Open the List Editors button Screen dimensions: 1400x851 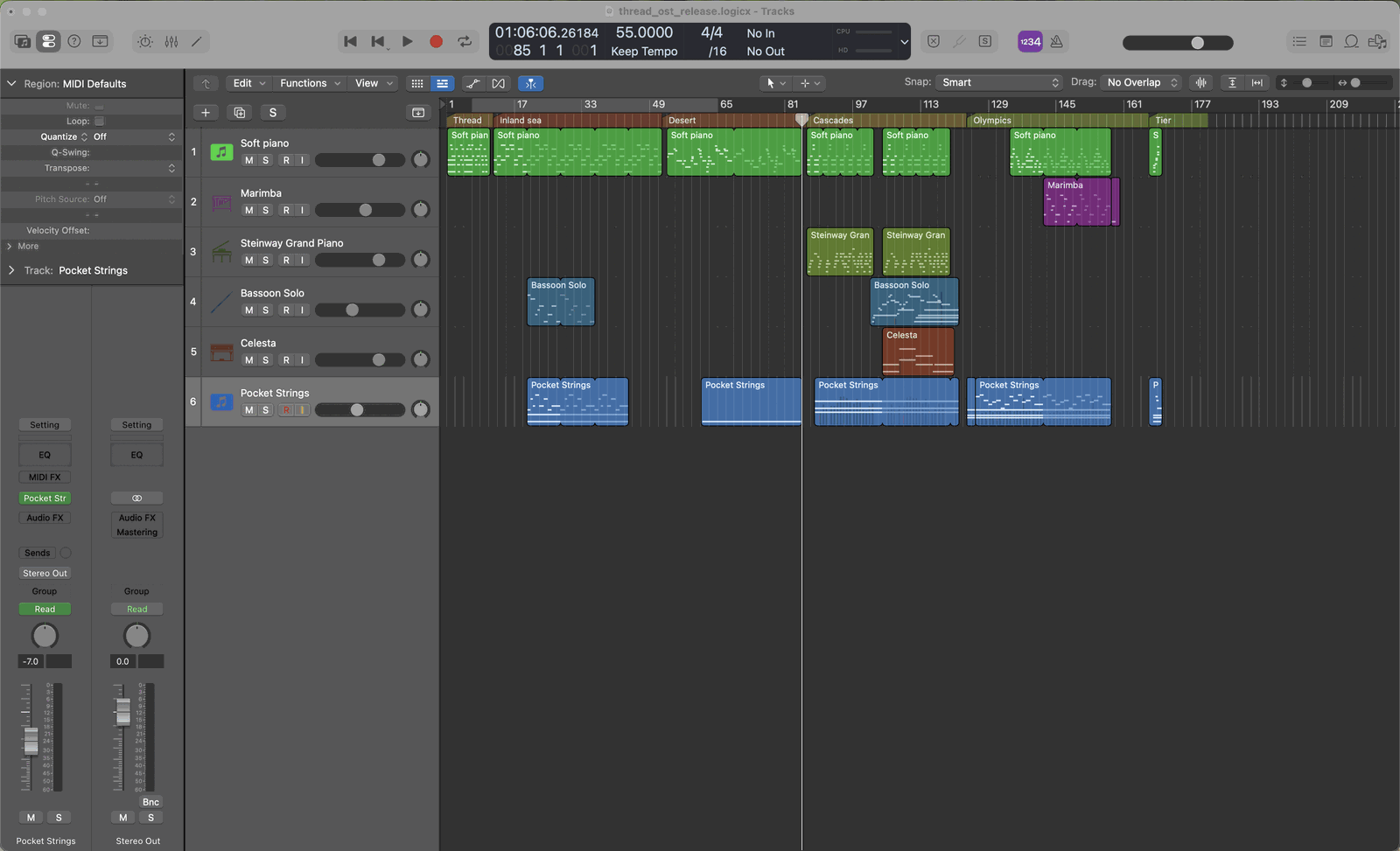(x=1300, y=41)
